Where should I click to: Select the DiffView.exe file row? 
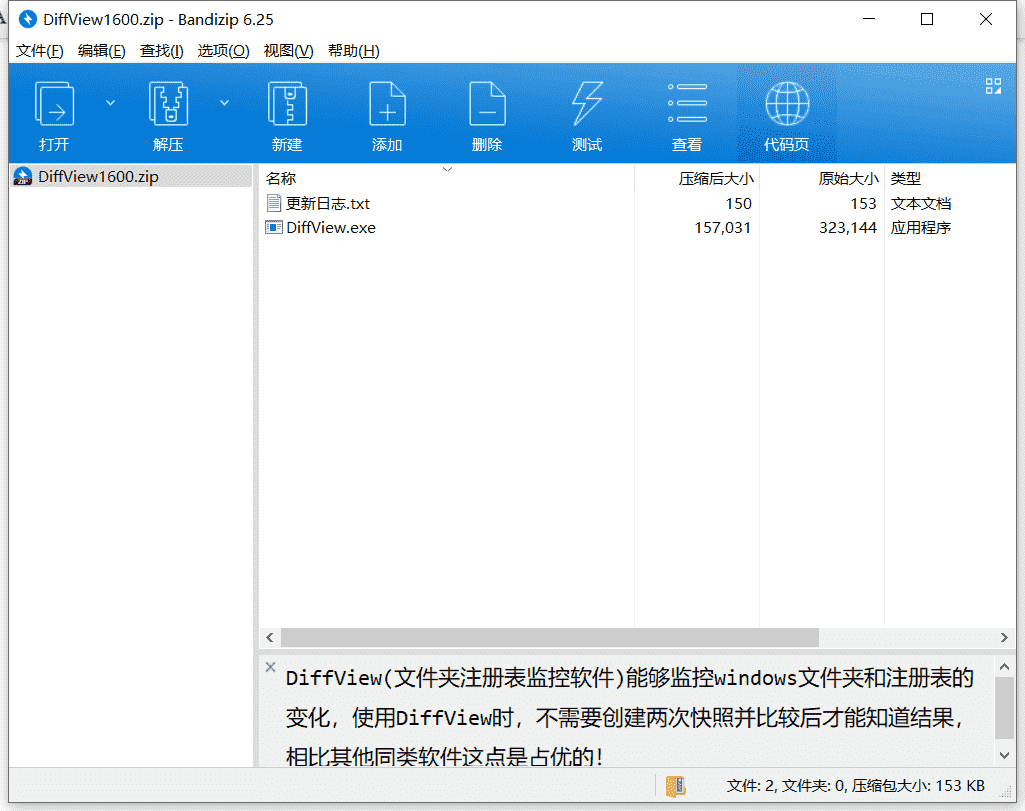(x=637, y=227)
